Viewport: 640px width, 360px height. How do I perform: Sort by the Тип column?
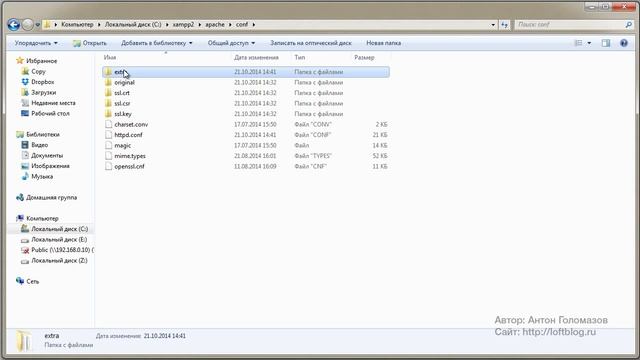tap(300, 58)
